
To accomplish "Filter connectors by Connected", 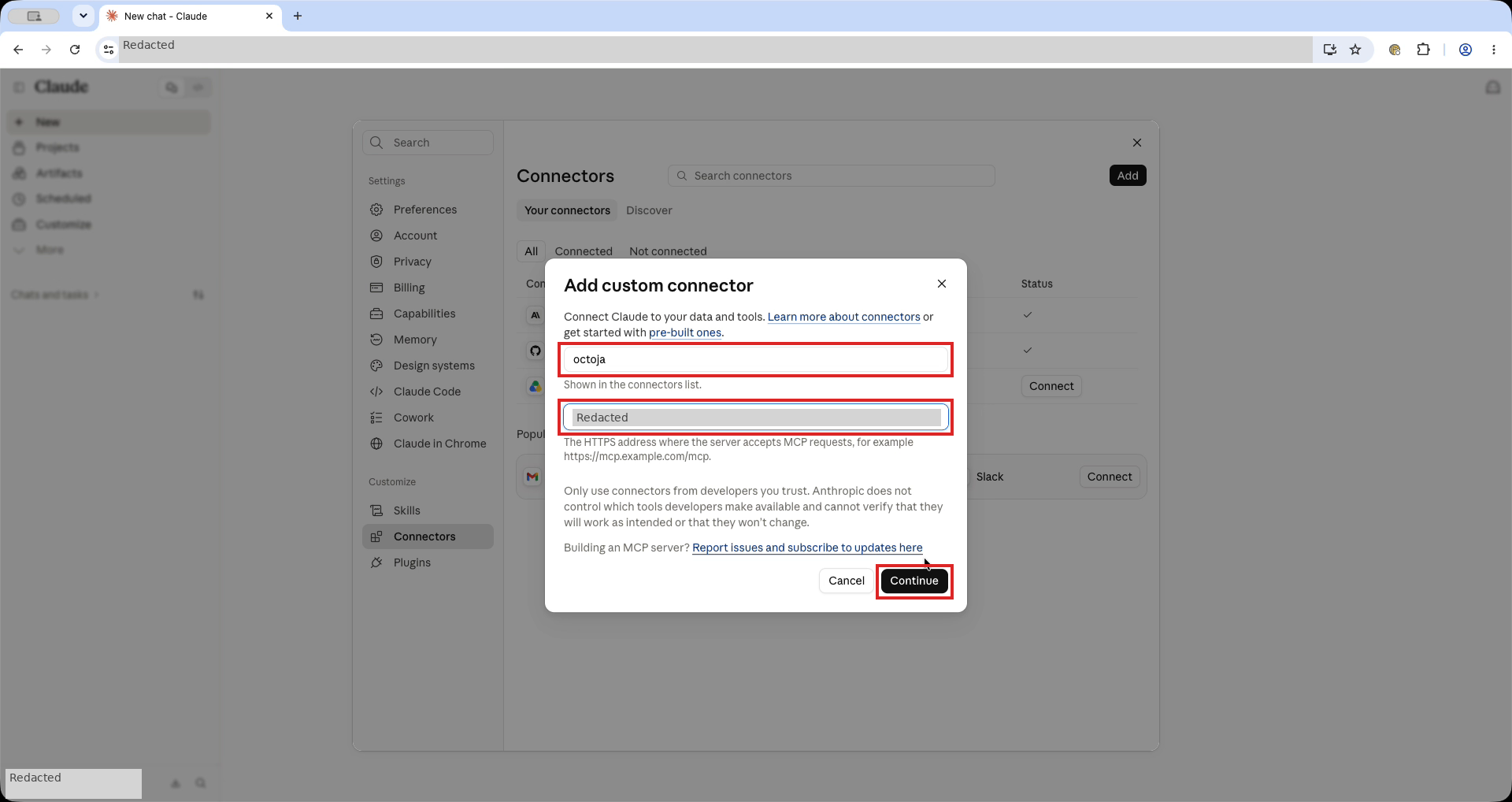I will [x=583, y=251].
